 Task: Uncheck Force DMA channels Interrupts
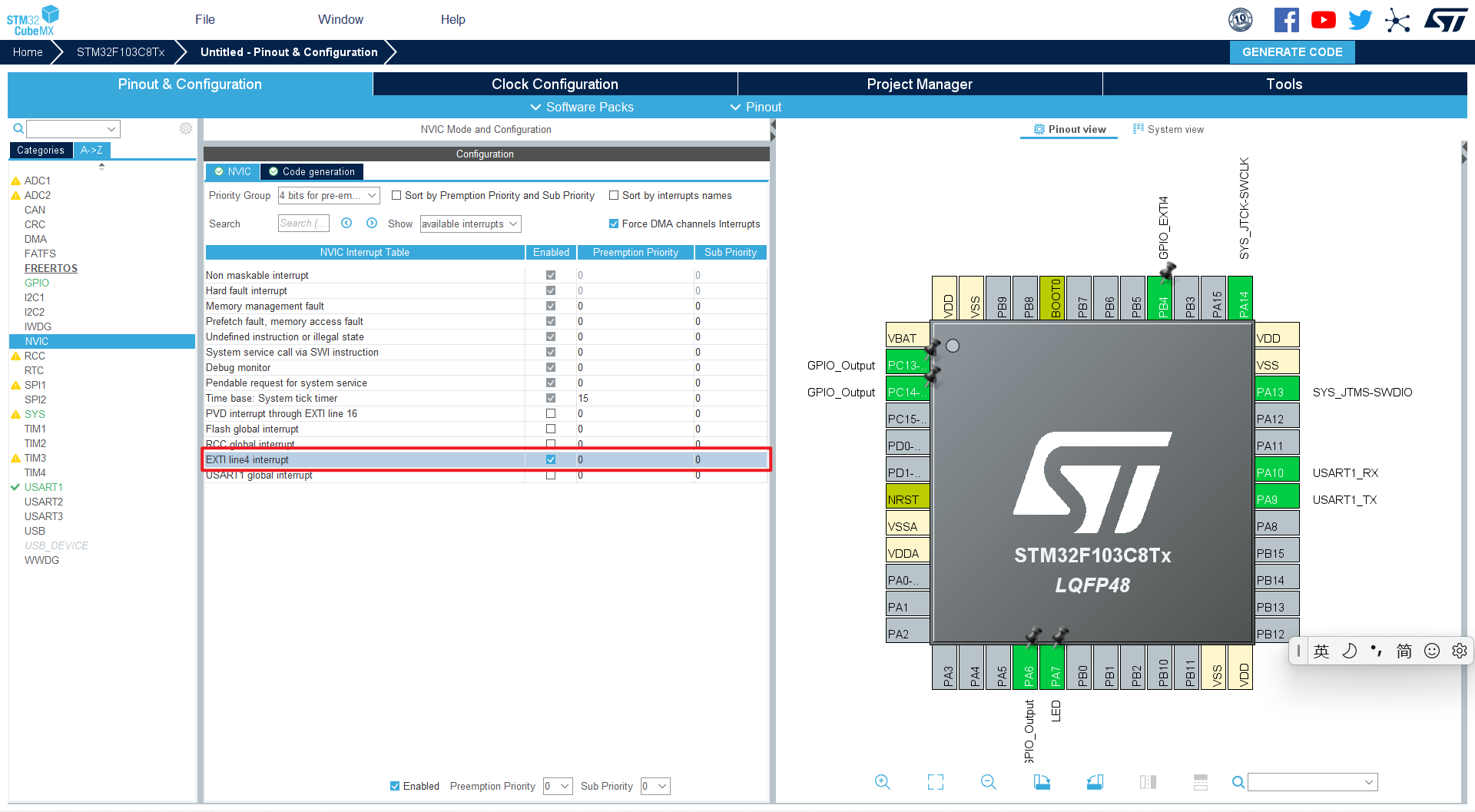click(614, 224)
